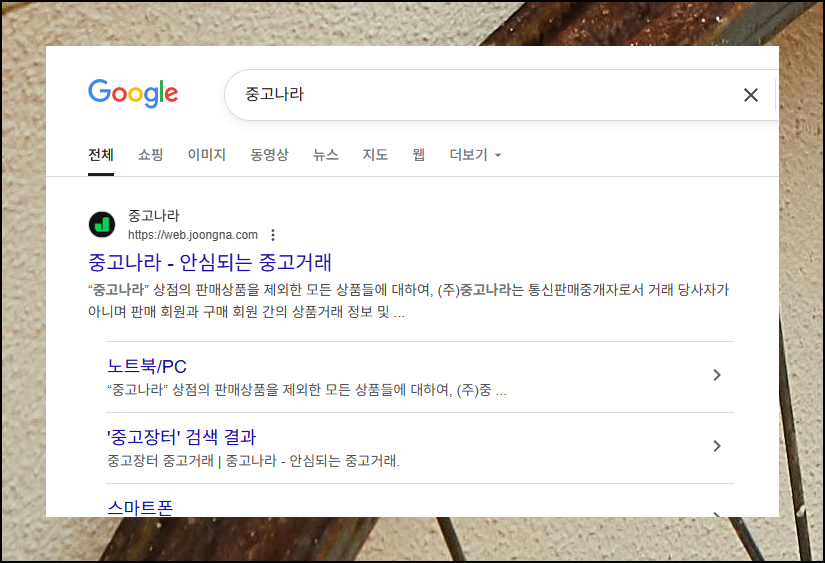Expand the chevron on the '중고장터' 검색 결과 row
The height and width of the screenshot is (563, 825).
(x=717, y=446)
